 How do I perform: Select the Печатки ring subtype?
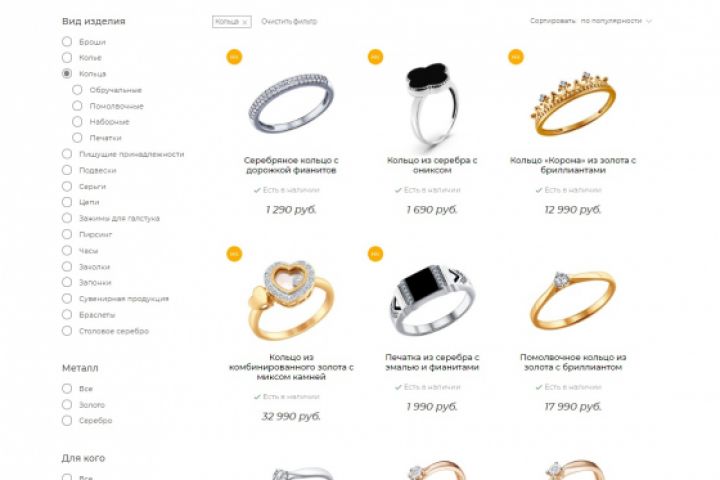(x=77, y=138)
